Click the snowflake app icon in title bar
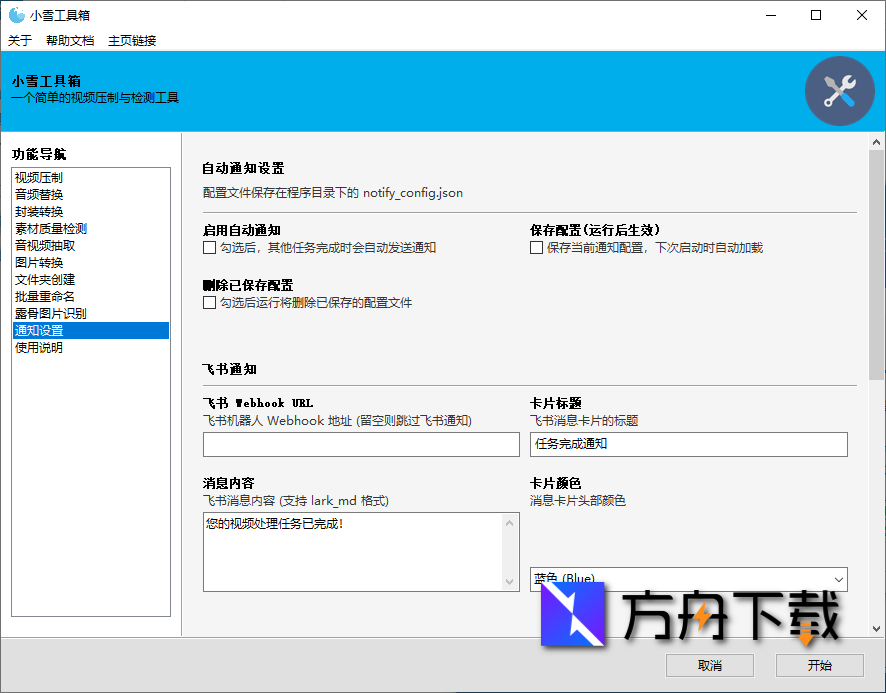 pyautogui.click(x=17, y=15)
